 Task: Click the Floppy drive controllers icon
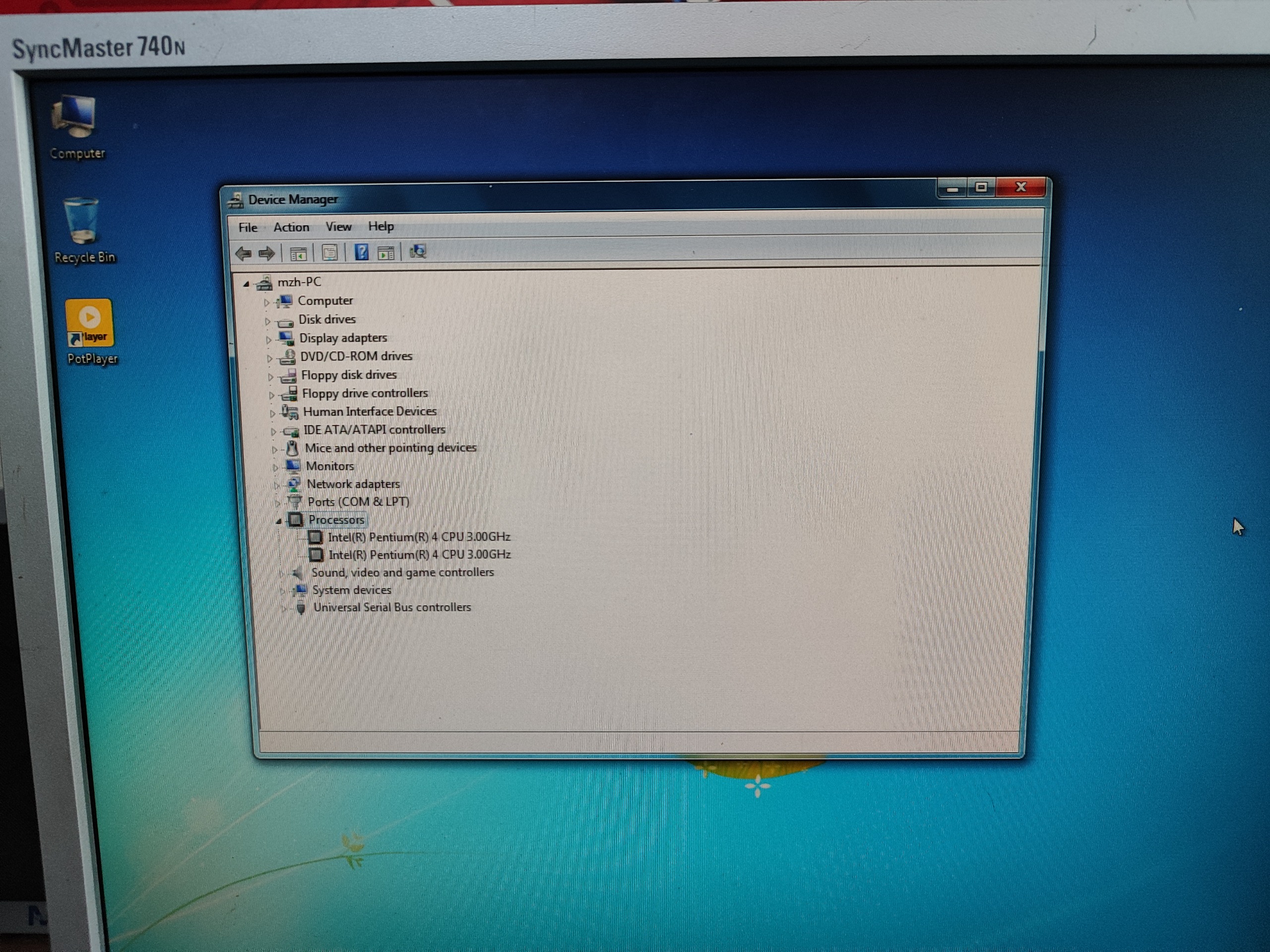point(289,394)
